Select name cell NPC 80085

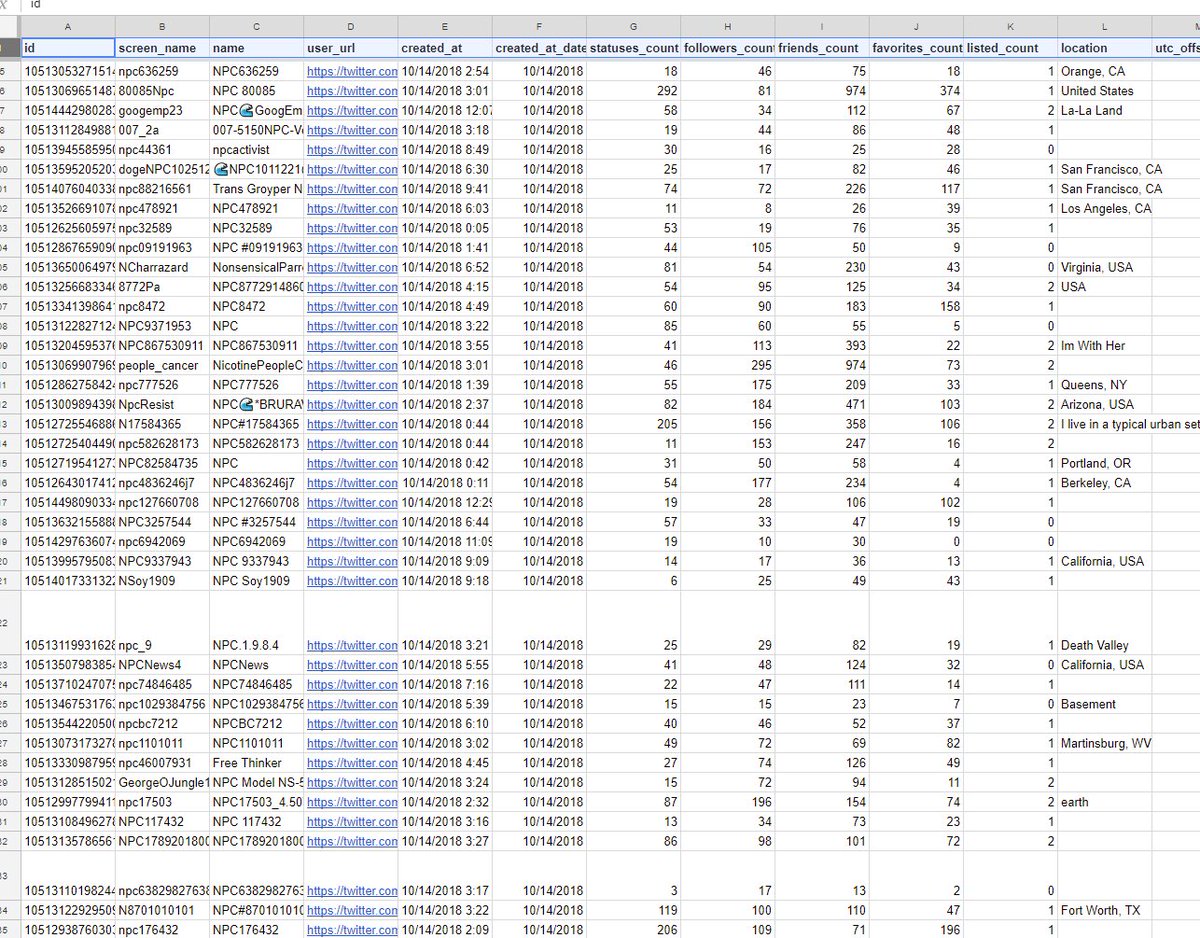[x=257, y=91]
